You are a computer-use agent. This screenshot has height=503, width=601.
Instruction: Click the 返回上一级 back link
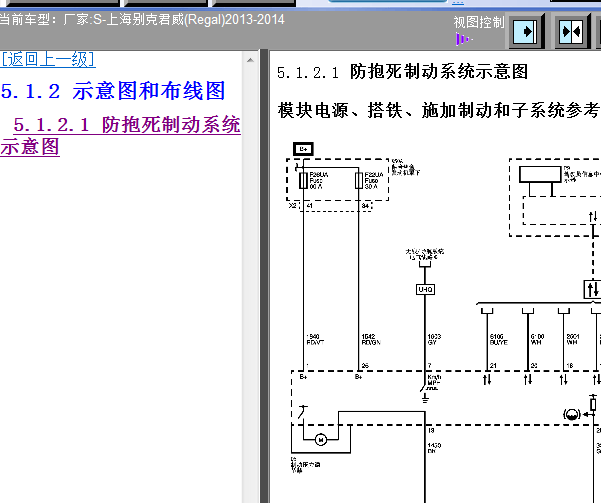coord(48,59)
